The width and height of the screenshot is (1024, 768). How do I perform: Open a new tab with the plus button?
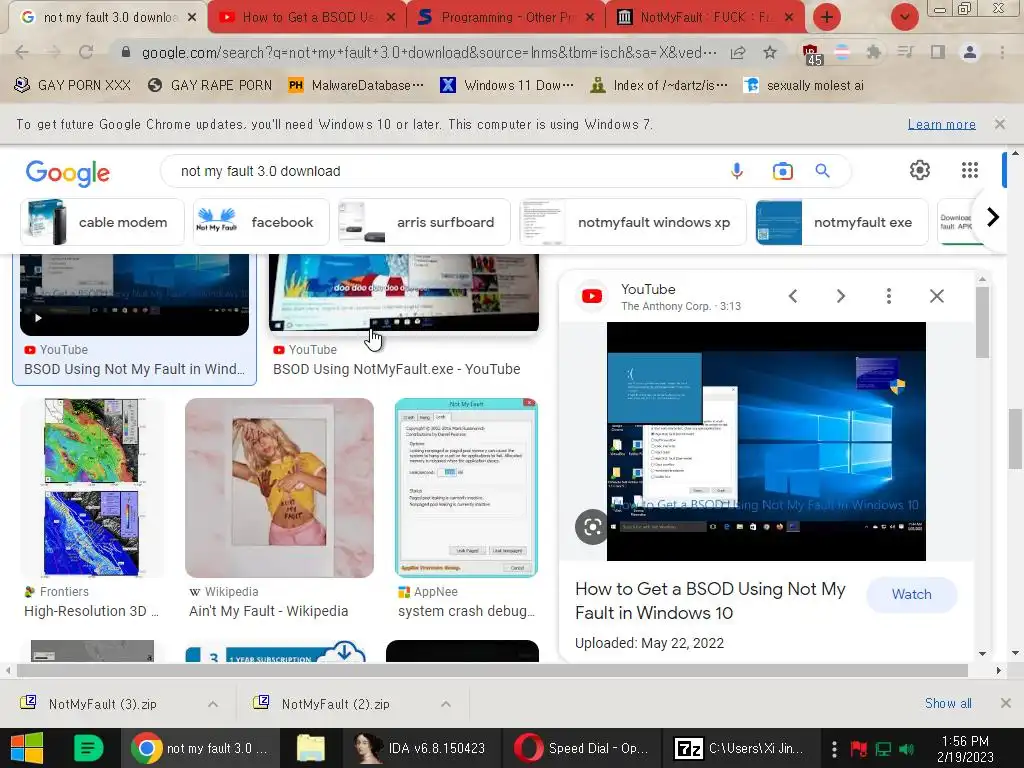tap(827, 17)
